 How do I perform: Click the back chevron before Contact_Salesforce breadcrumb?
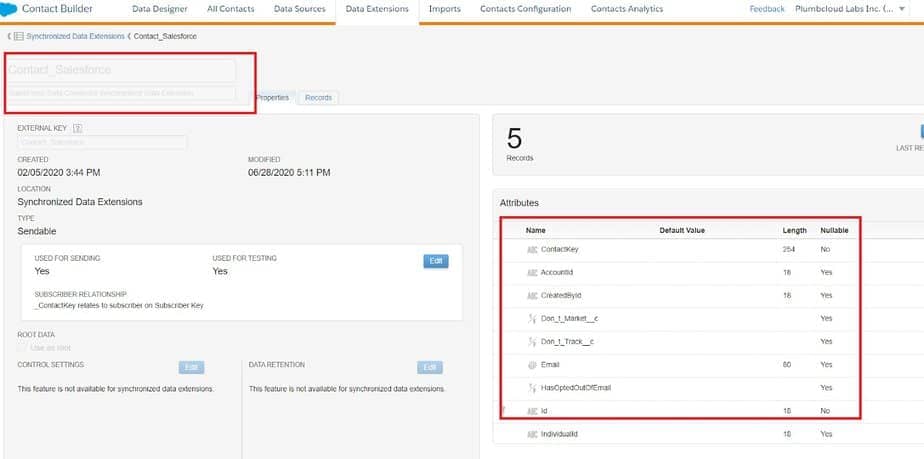coord(129,37)
